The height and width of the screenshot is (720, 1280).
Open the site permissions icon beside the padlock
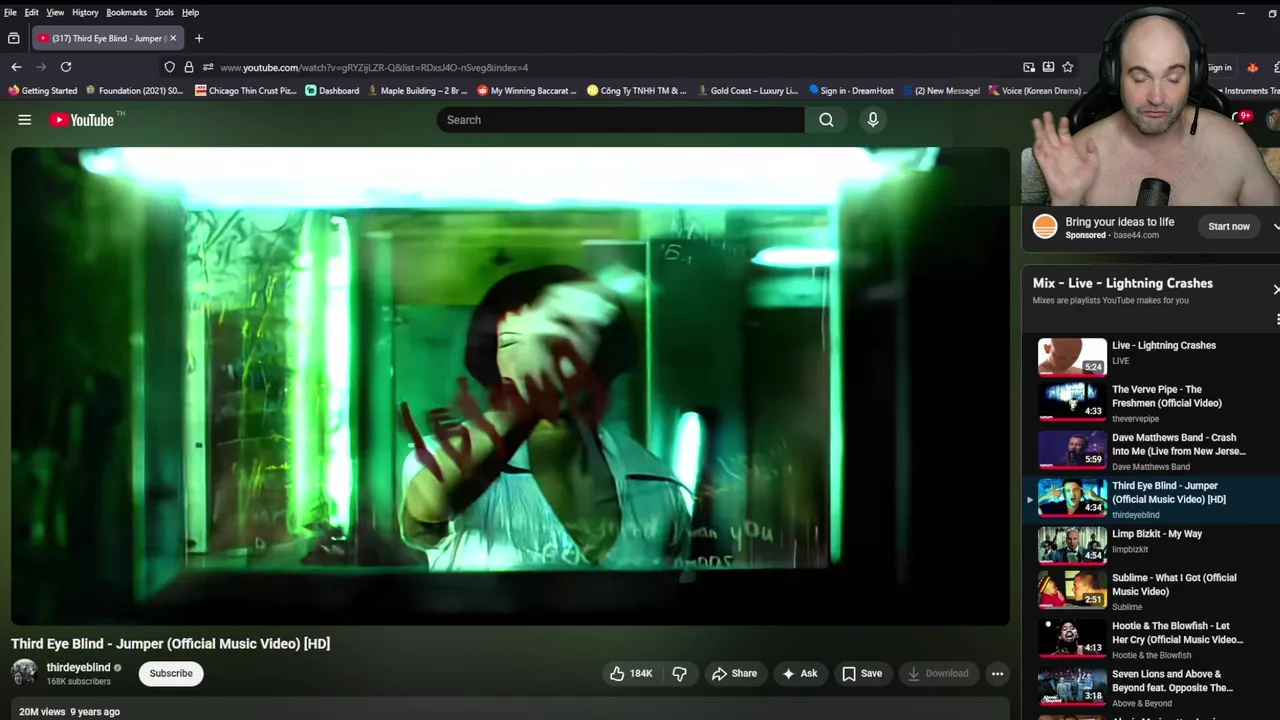coord(208,67)
